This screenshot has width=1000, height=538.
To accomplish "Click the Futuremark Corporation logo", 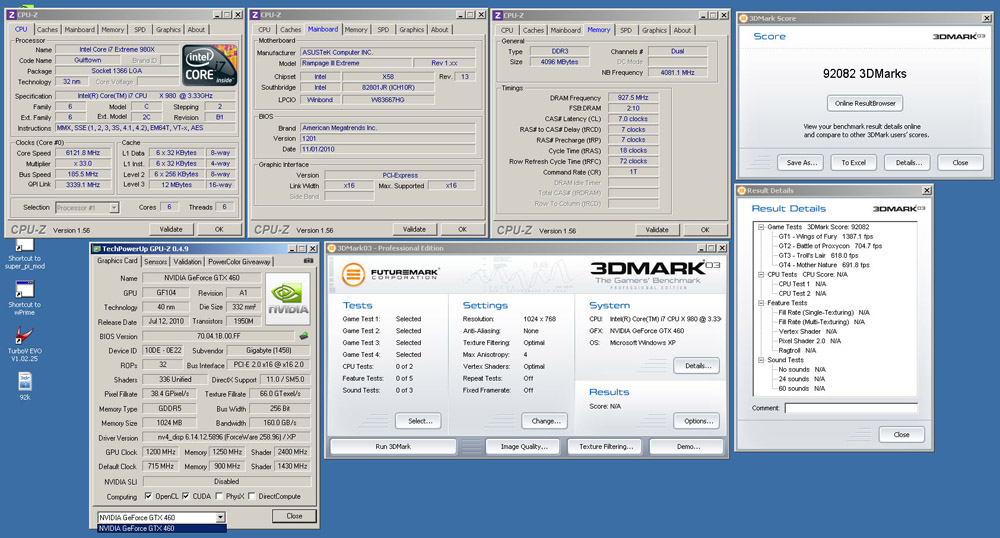I will (390, 274).
